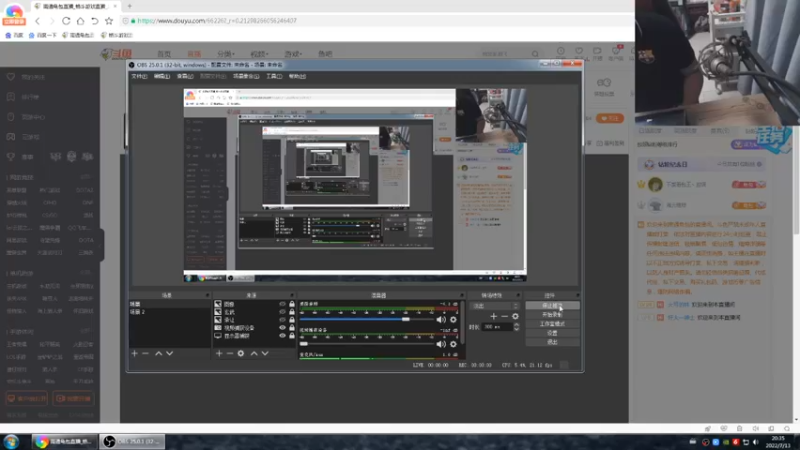The image size is (800, 450).
Task: Click the browser address bar URL
Action: point(217,21)
